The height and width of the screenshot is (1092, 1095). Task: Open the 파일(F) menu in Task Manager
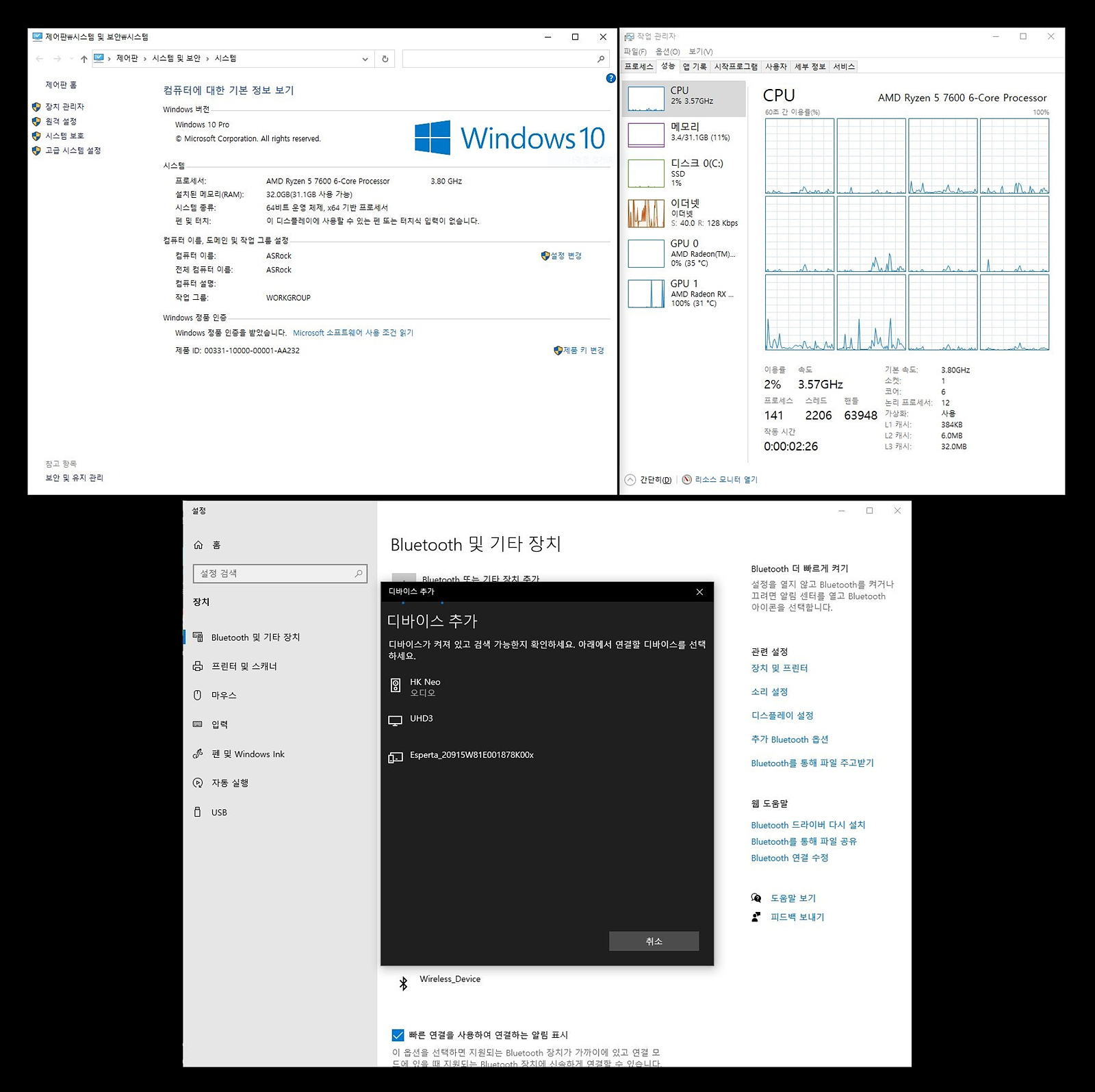(x=634, y=51)
